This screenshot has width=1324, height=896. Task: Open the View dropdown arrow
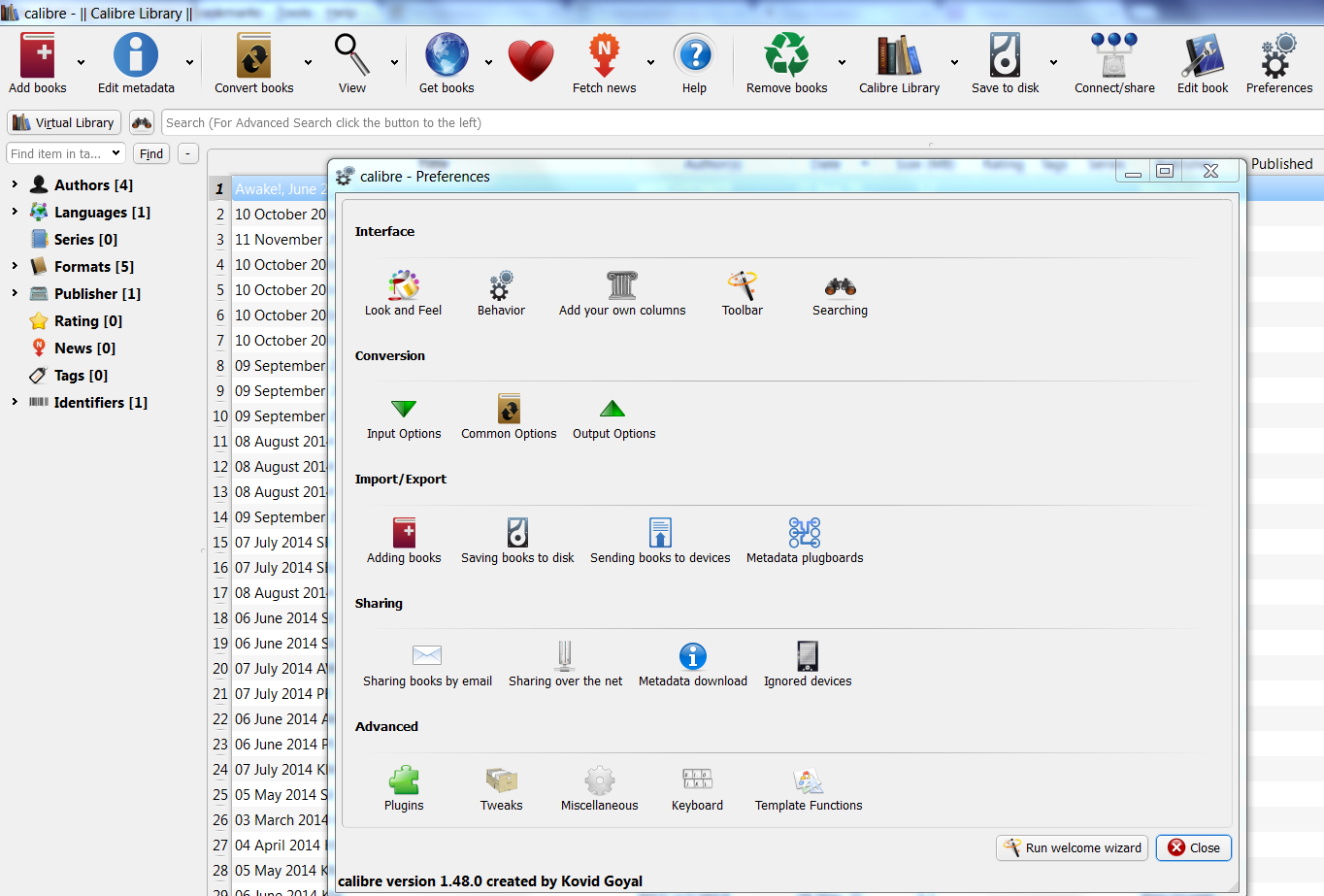click(394, 63)
